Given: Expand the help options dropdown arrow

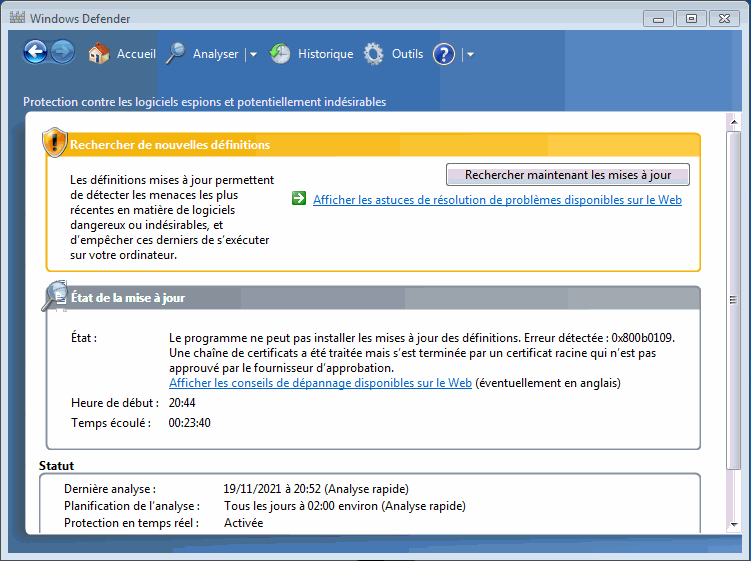Looking at the screenshot, I should (470, 55).
